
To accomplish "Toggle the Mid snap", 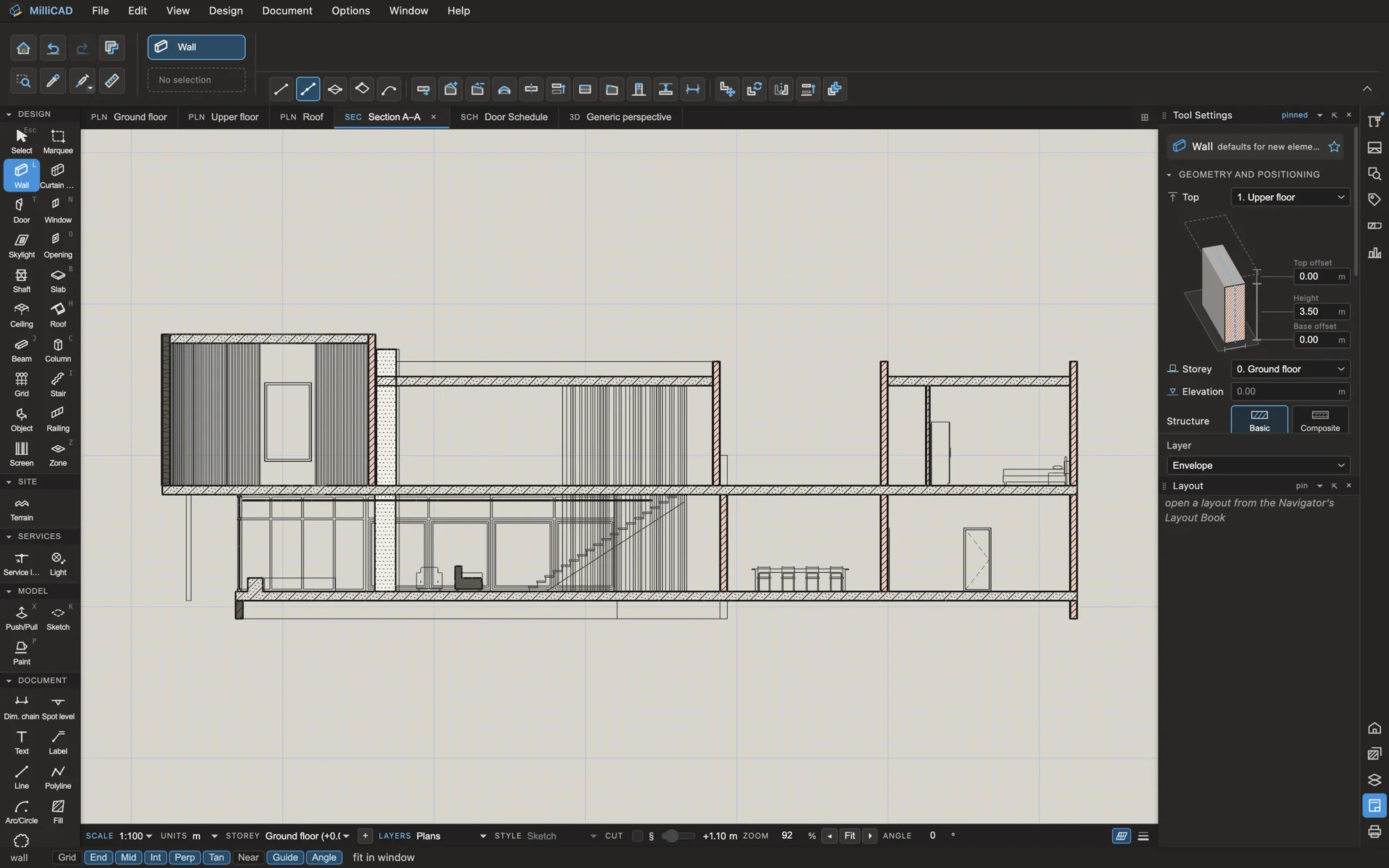I will pyautogui.click(x=128, y=858).
